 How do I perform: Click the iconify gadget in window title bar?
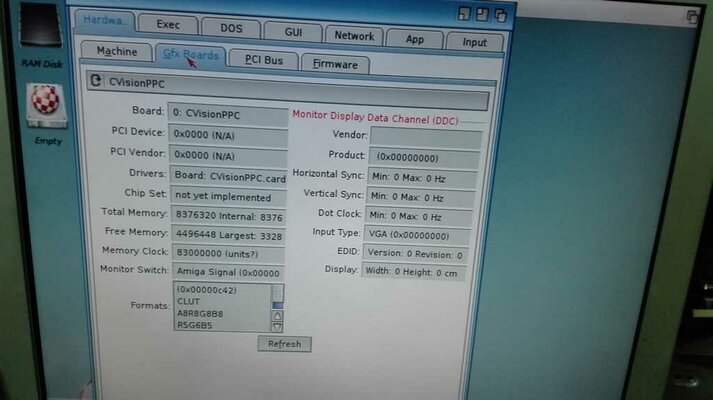pos(464,14)
